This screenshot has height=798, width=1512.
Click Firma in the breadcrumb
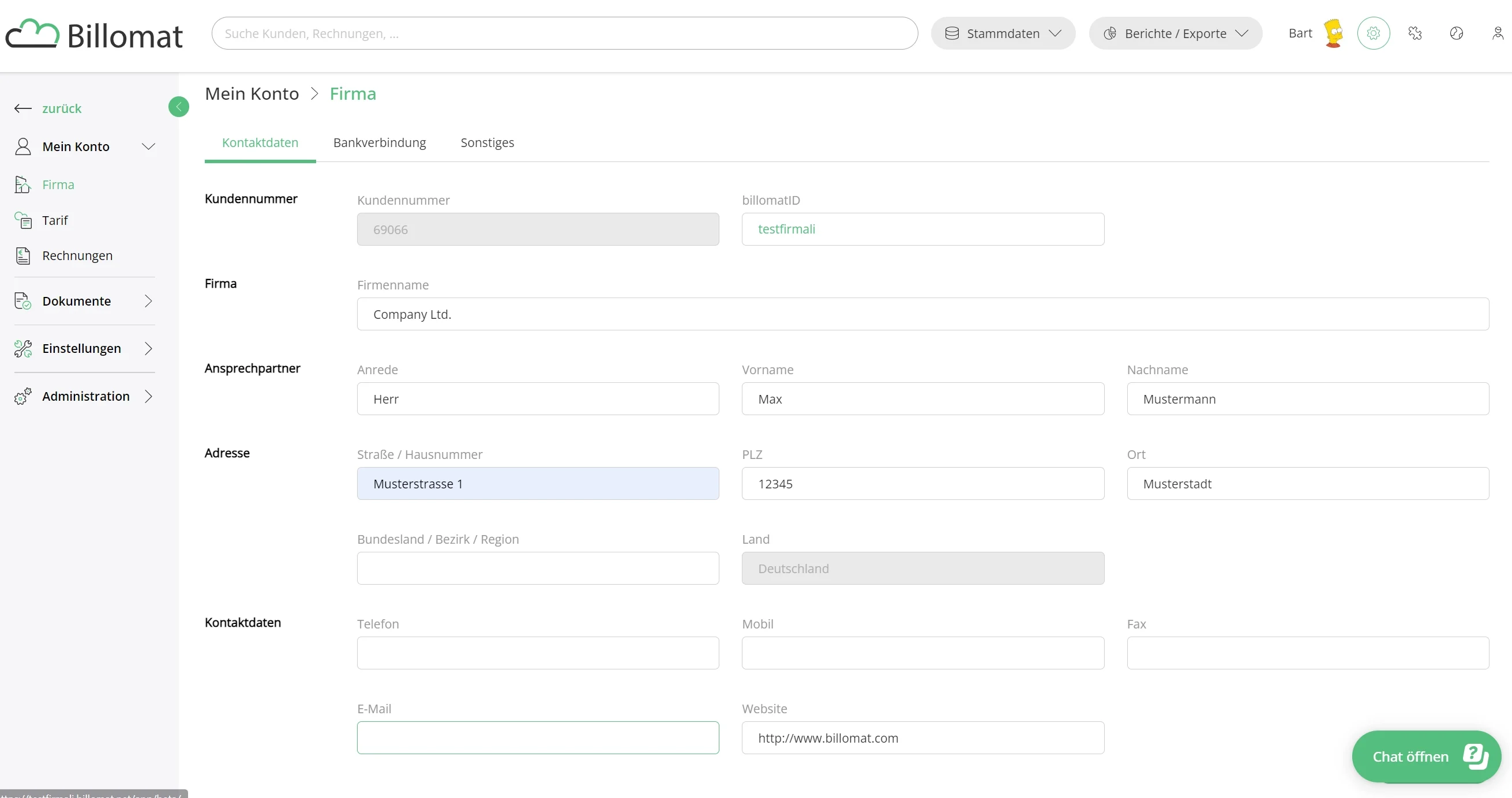[x=352, y=94]
